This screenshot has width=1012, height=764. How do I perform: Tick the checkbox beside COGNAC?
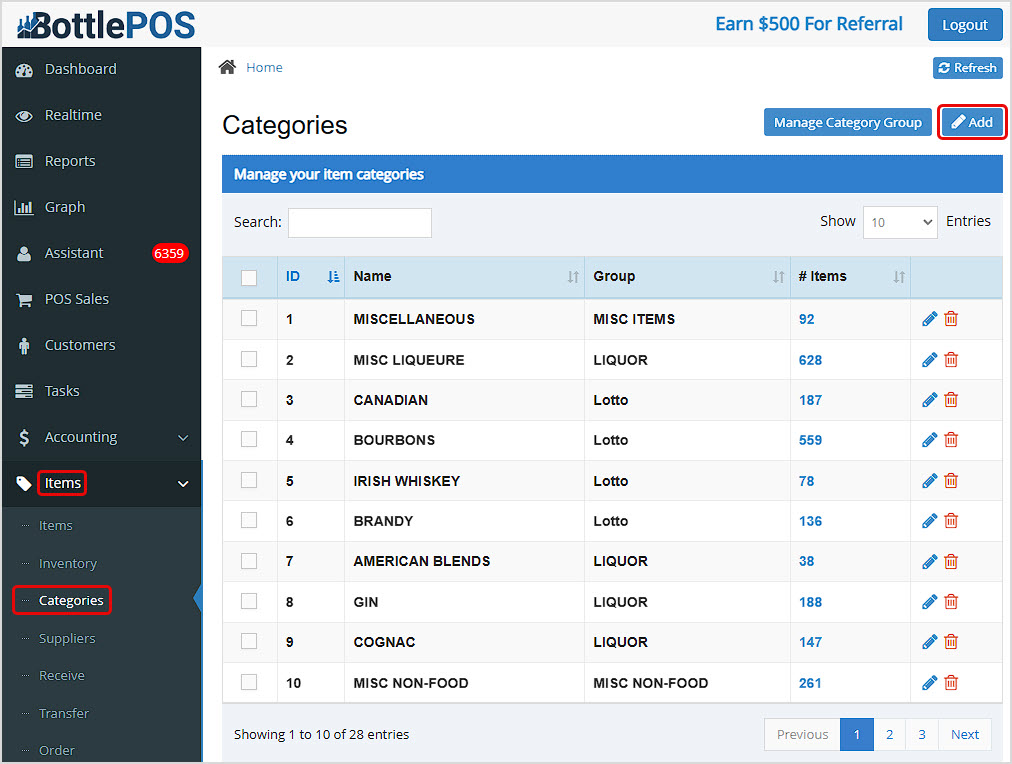tap(249, 642)
